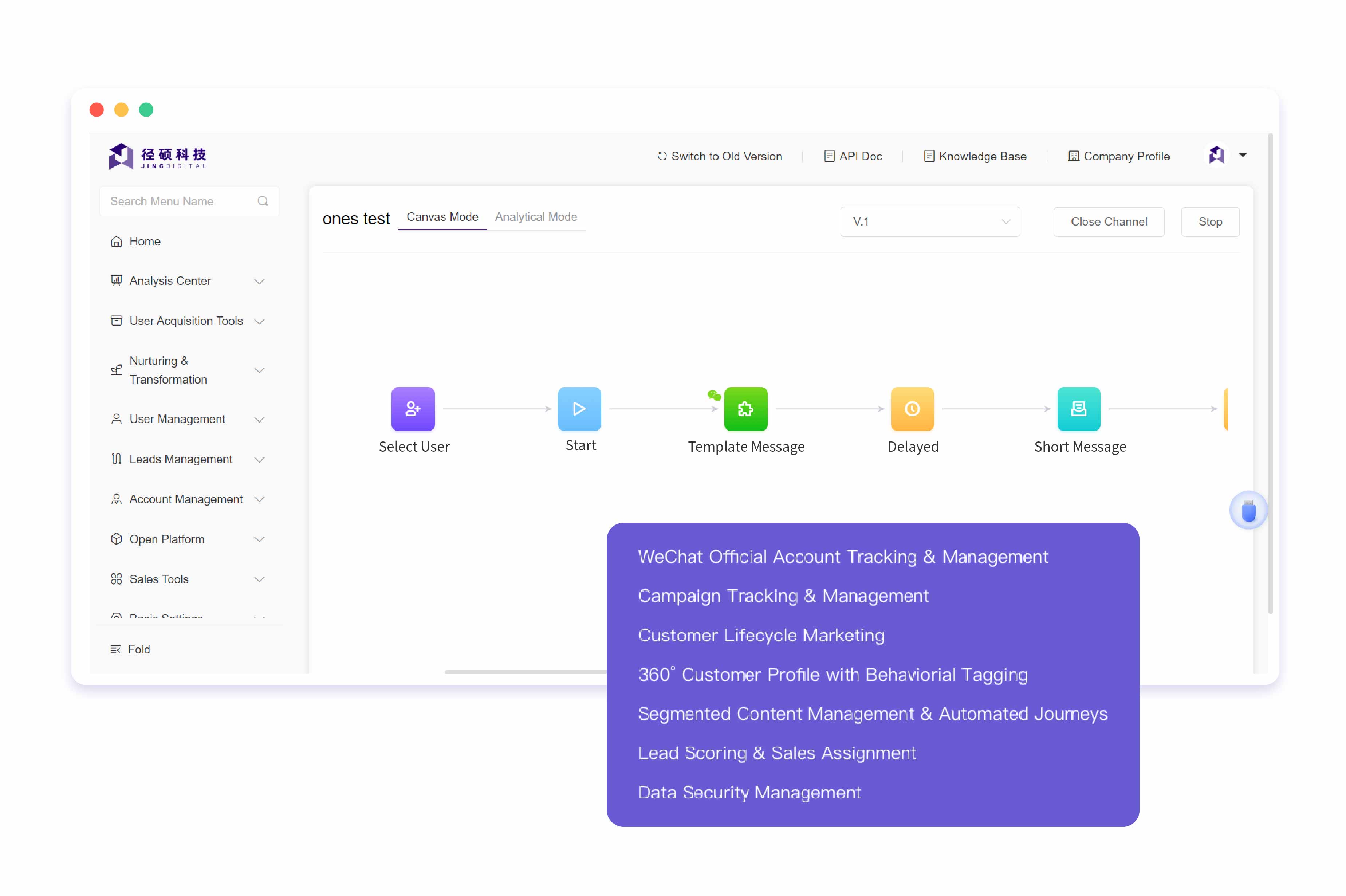Viewport: 1346px width, 896px height.
Task: Click the Analysis Center chart icon
Action: pos(117,280)
